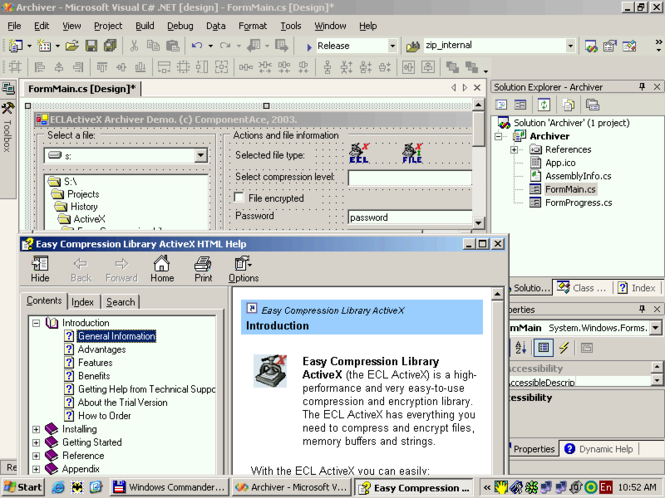Expand Reference book in help contents
This screenshot has width=665, height=498.
point(36,456)
